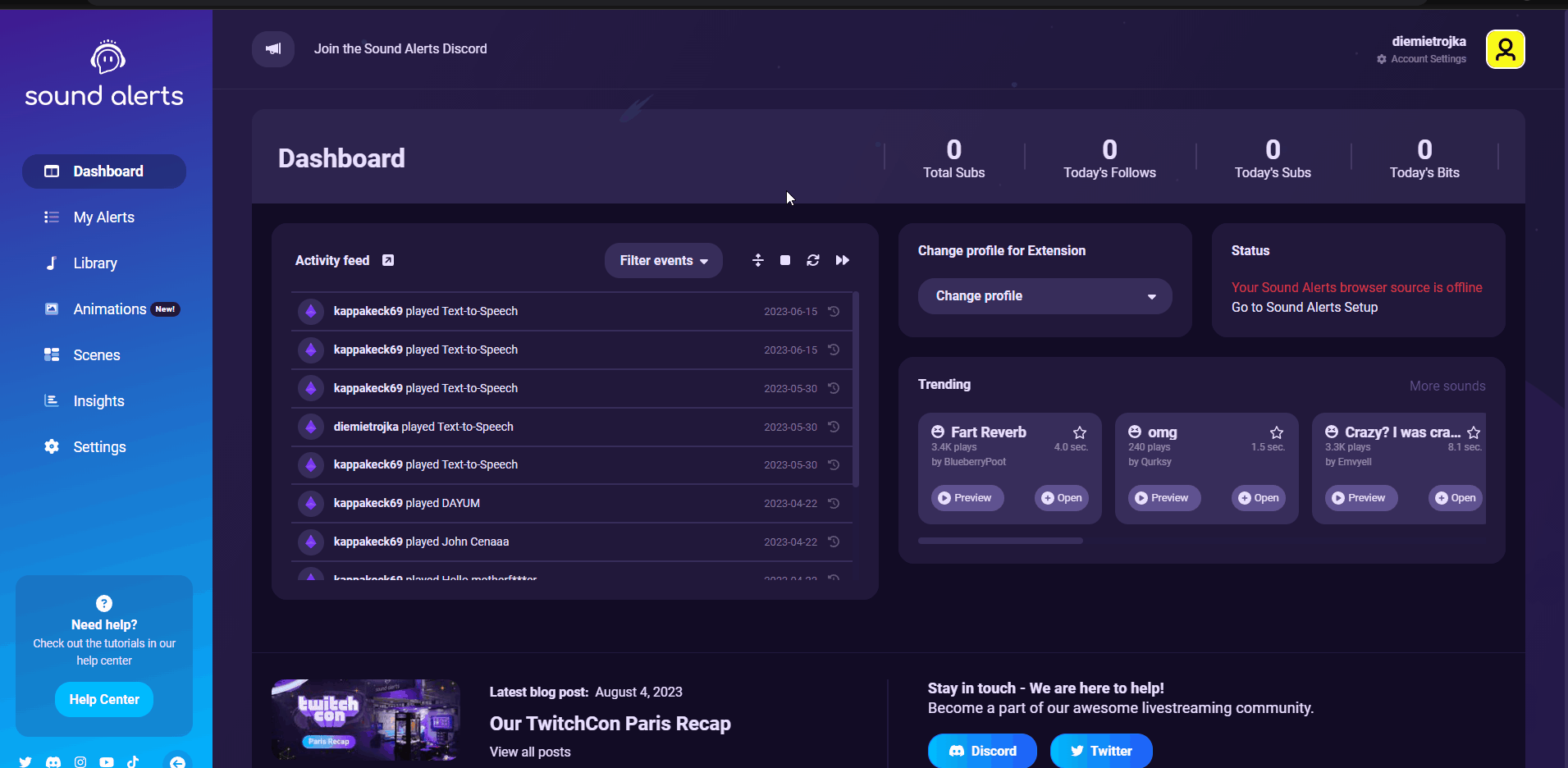Screen dimensions: 1568x768
Task: Click the diemietrojka username
Action: pos(1429,41)
